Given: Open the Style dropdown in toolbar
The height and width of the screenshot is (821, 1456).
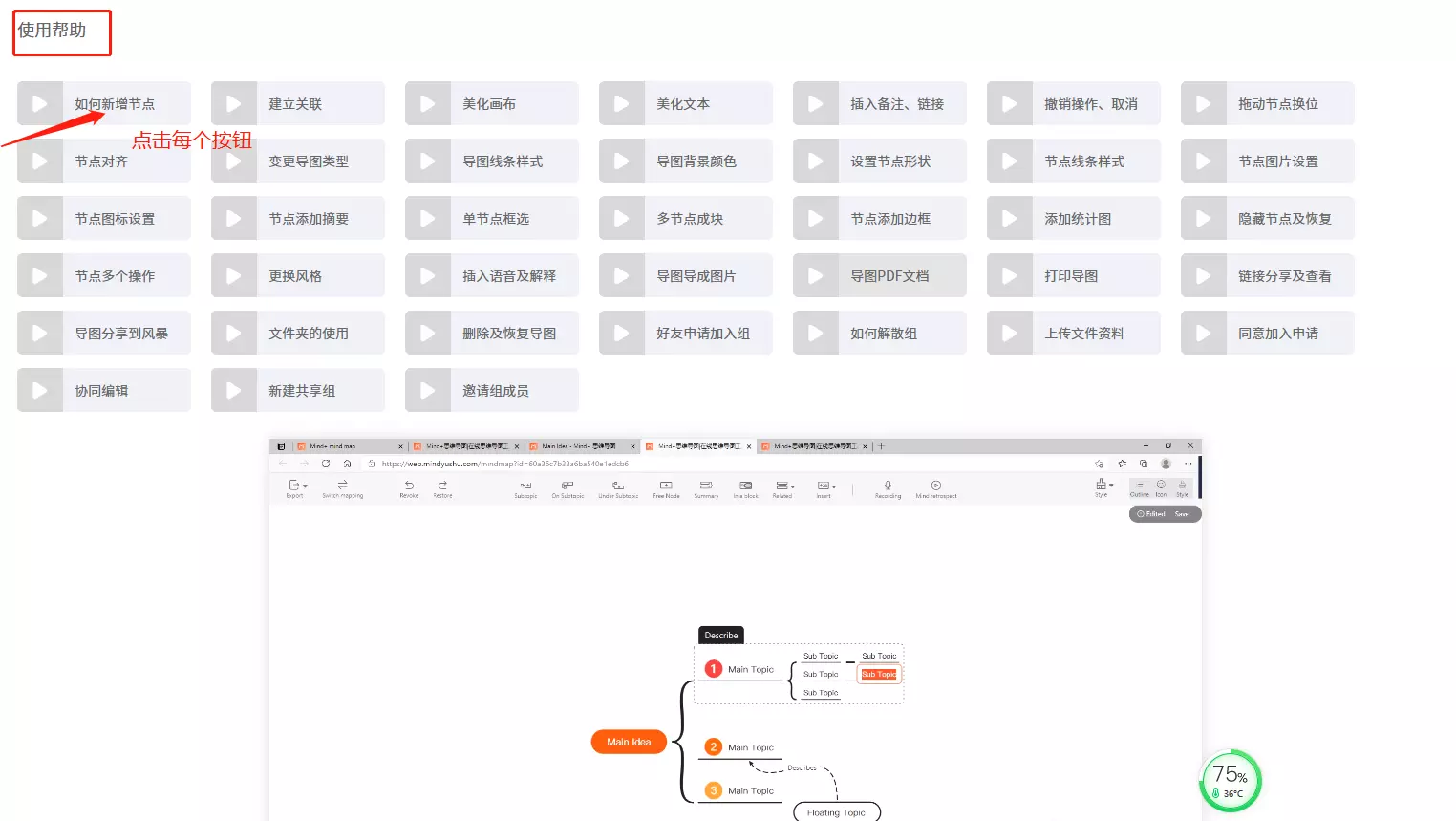Looking at the screenshot, I should pyautogui.click(x=1103, y=486).
